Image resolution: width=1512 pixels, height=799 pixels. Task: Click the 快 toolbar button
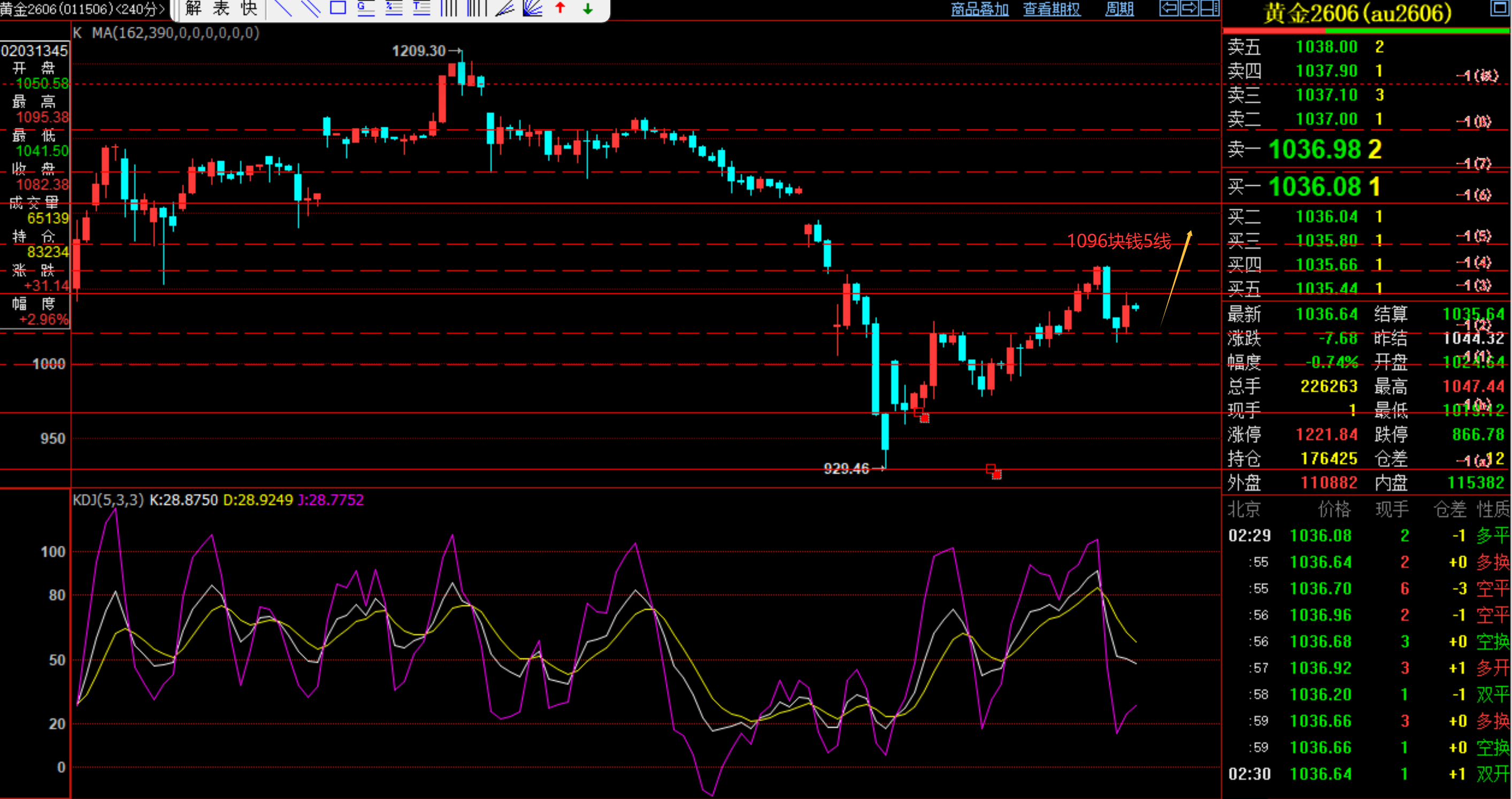249,8
